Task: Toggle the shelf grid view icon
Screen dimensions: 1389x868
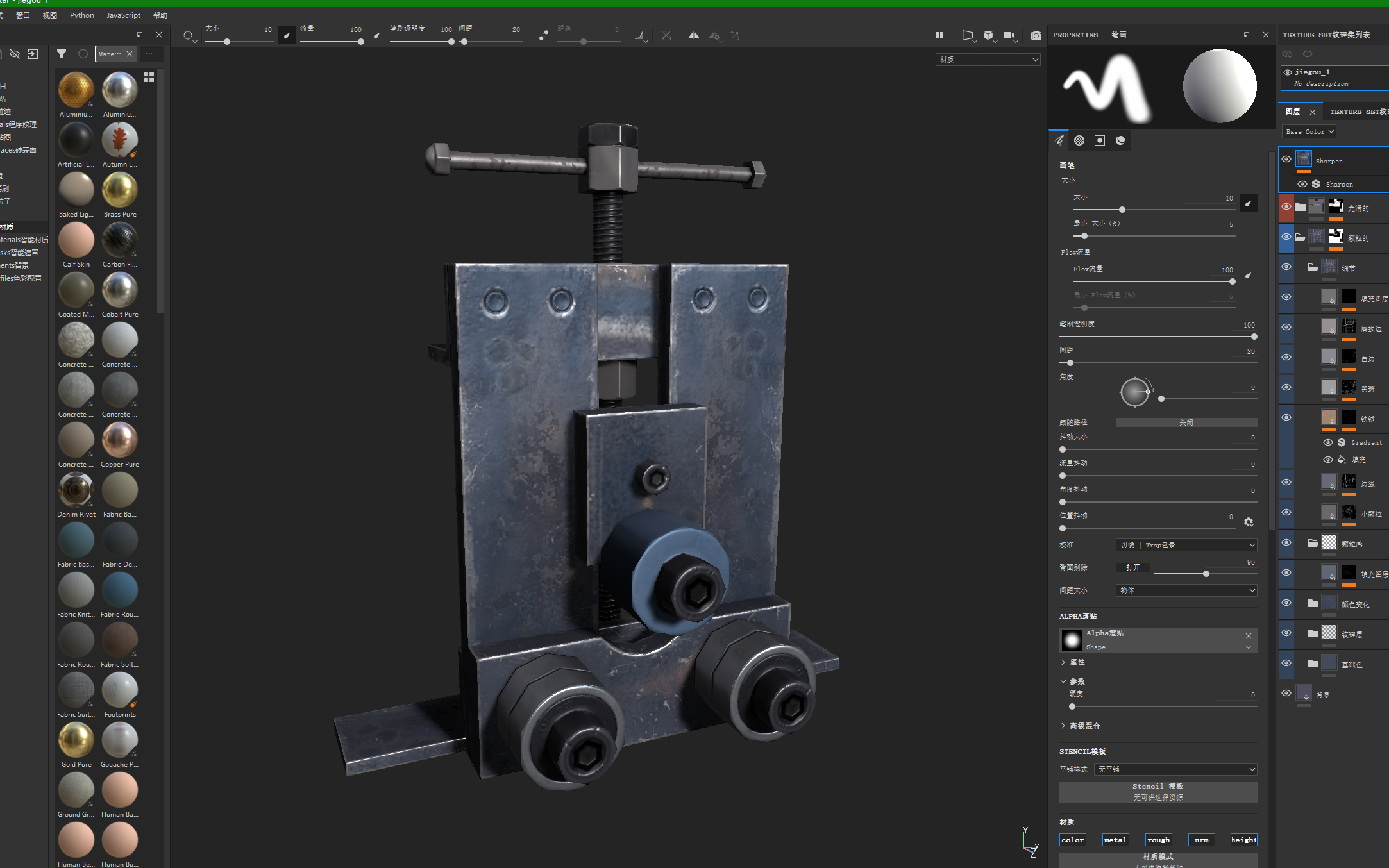Action: 149,77
